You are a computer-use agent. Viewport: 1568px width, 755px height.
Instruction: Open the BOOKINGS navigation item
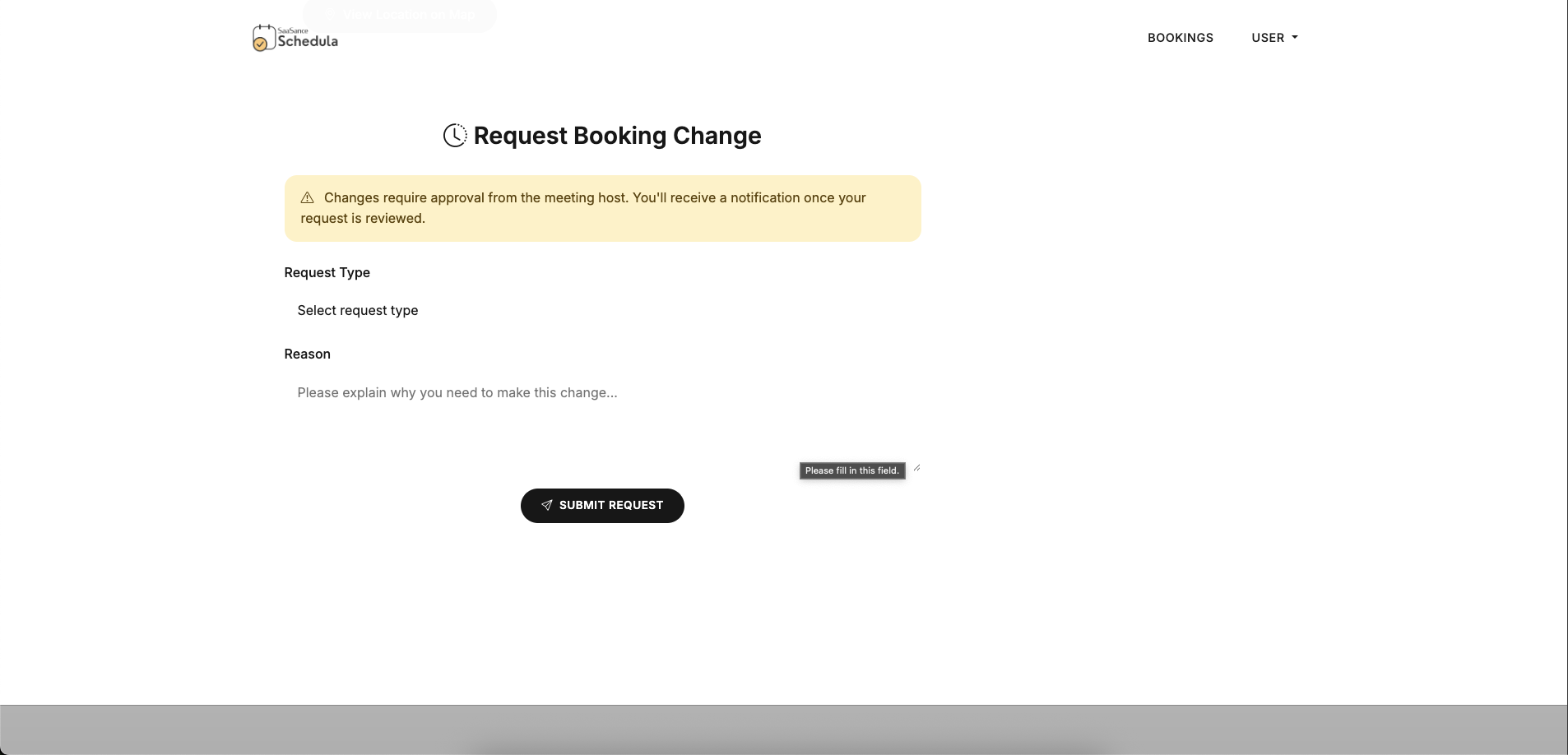point(1180,37)
